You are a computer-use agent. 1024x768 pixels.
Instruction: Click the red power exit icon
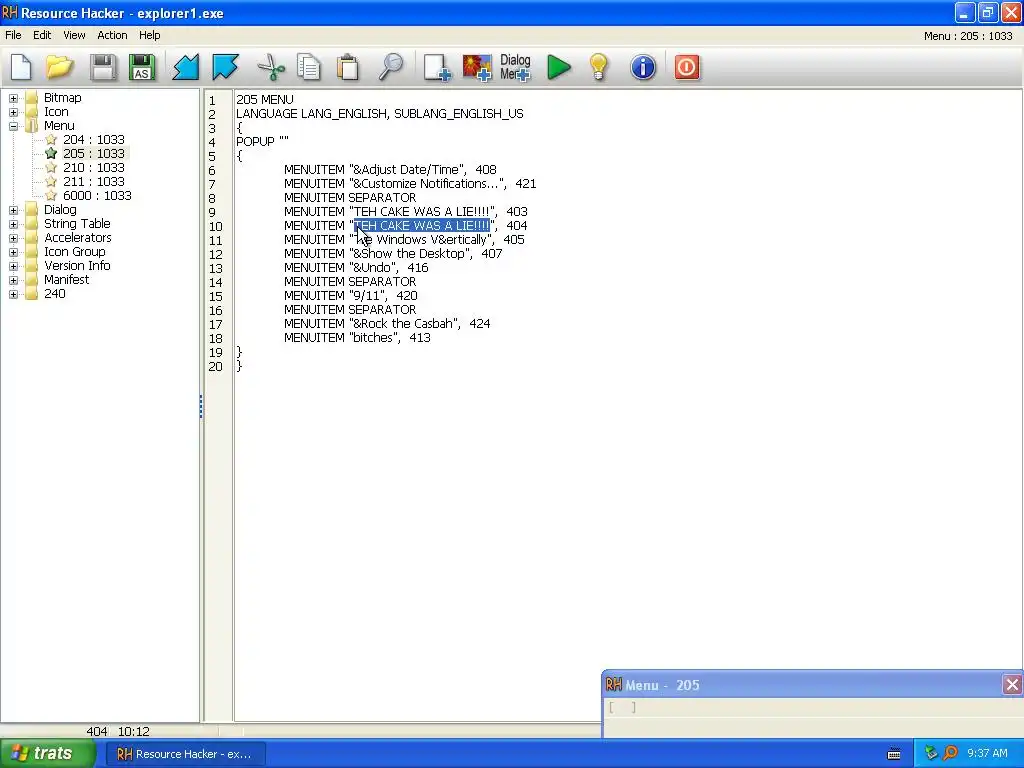click(x=686, y=67)
